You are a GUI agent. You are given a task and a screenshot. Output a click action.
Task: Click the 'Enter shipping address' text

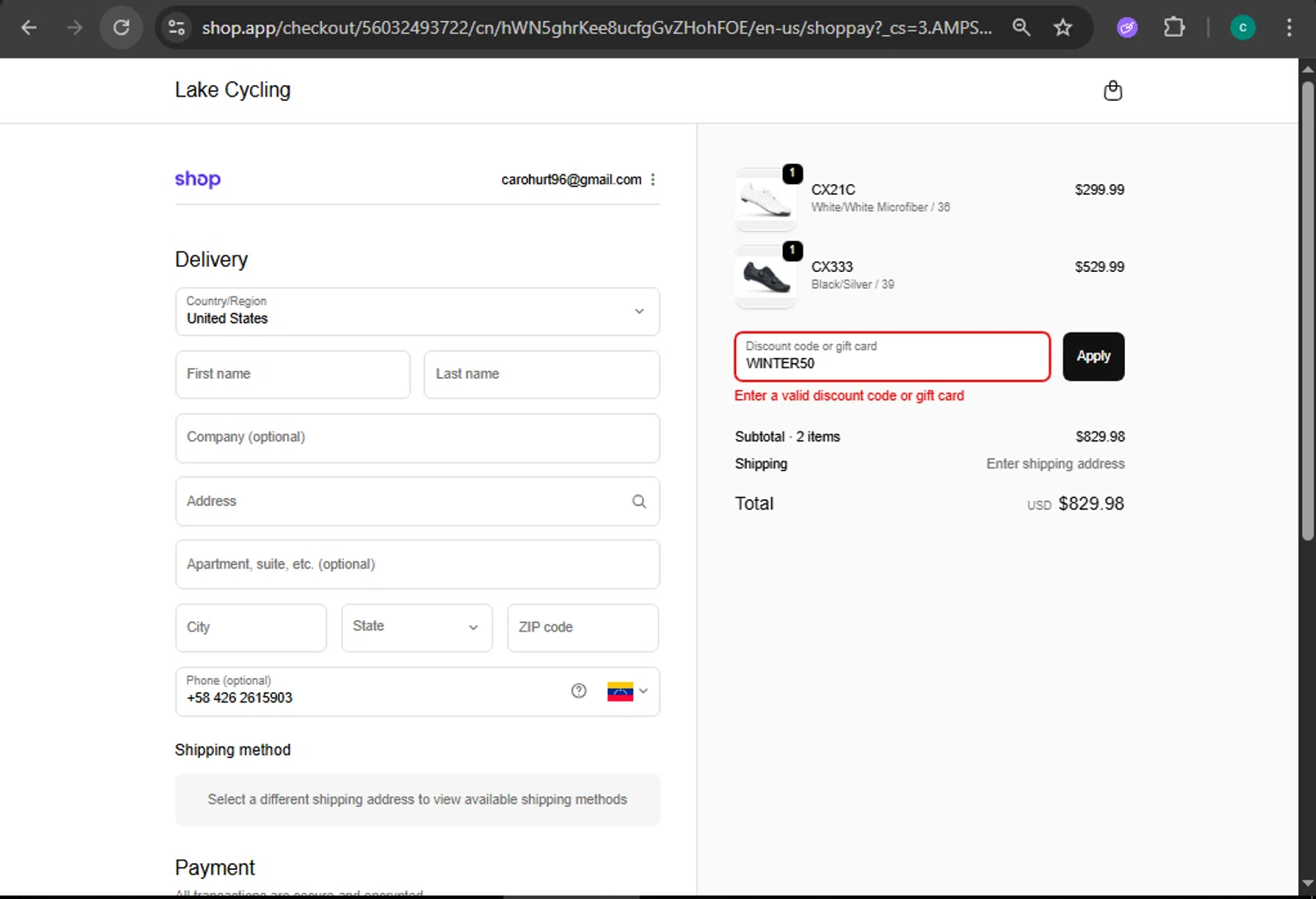coord(1055,464)
